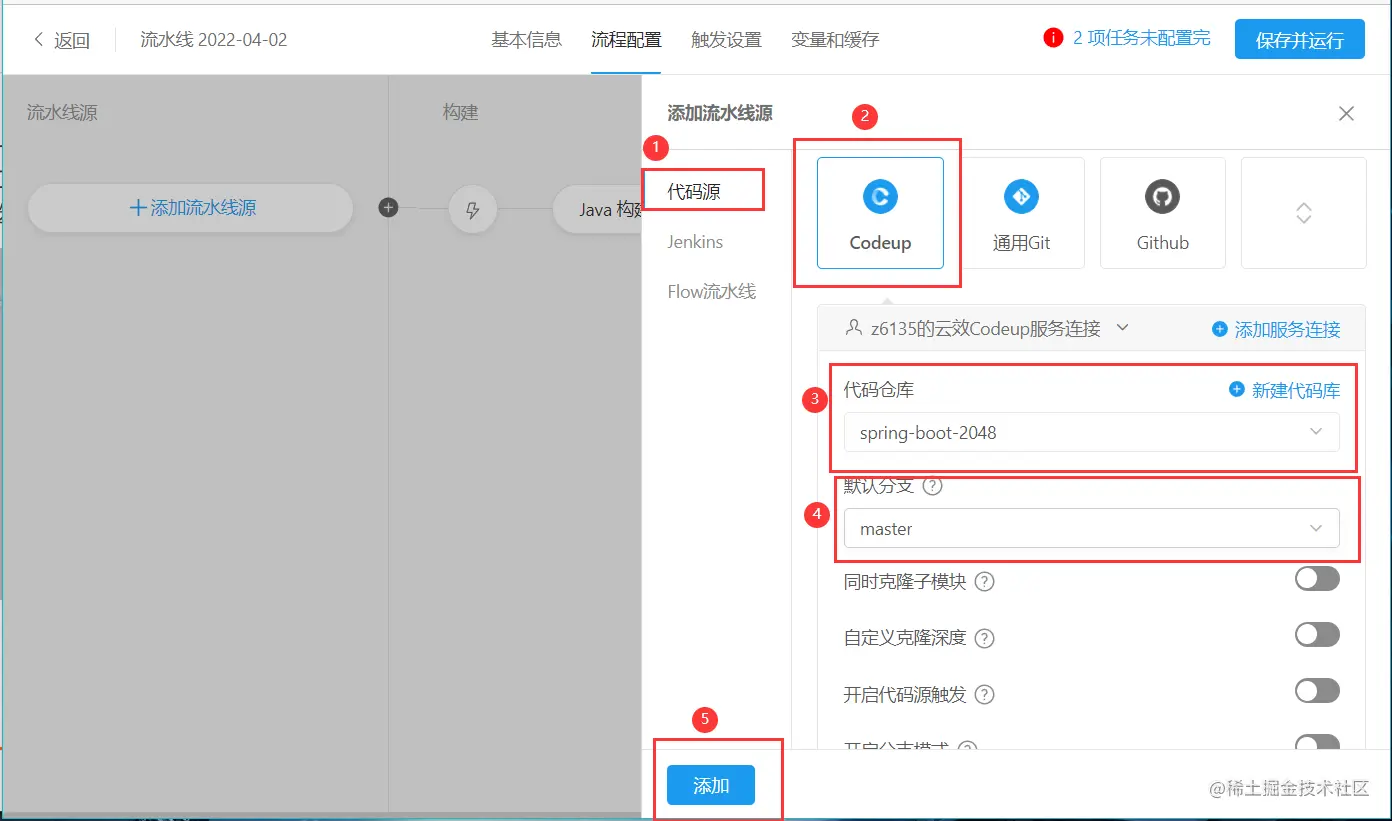Image resolution: width=1392 pixels, height=821 pixels.
Task: Open the 2 项任务未配置完 notice
Action: (x=1141, y=38)
